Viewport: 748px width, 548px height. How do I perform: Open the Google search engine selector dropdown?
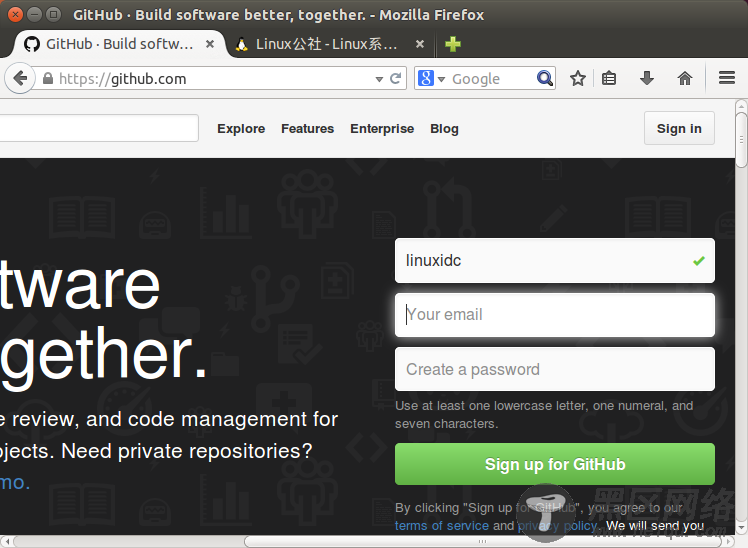(x=441, y=79)
